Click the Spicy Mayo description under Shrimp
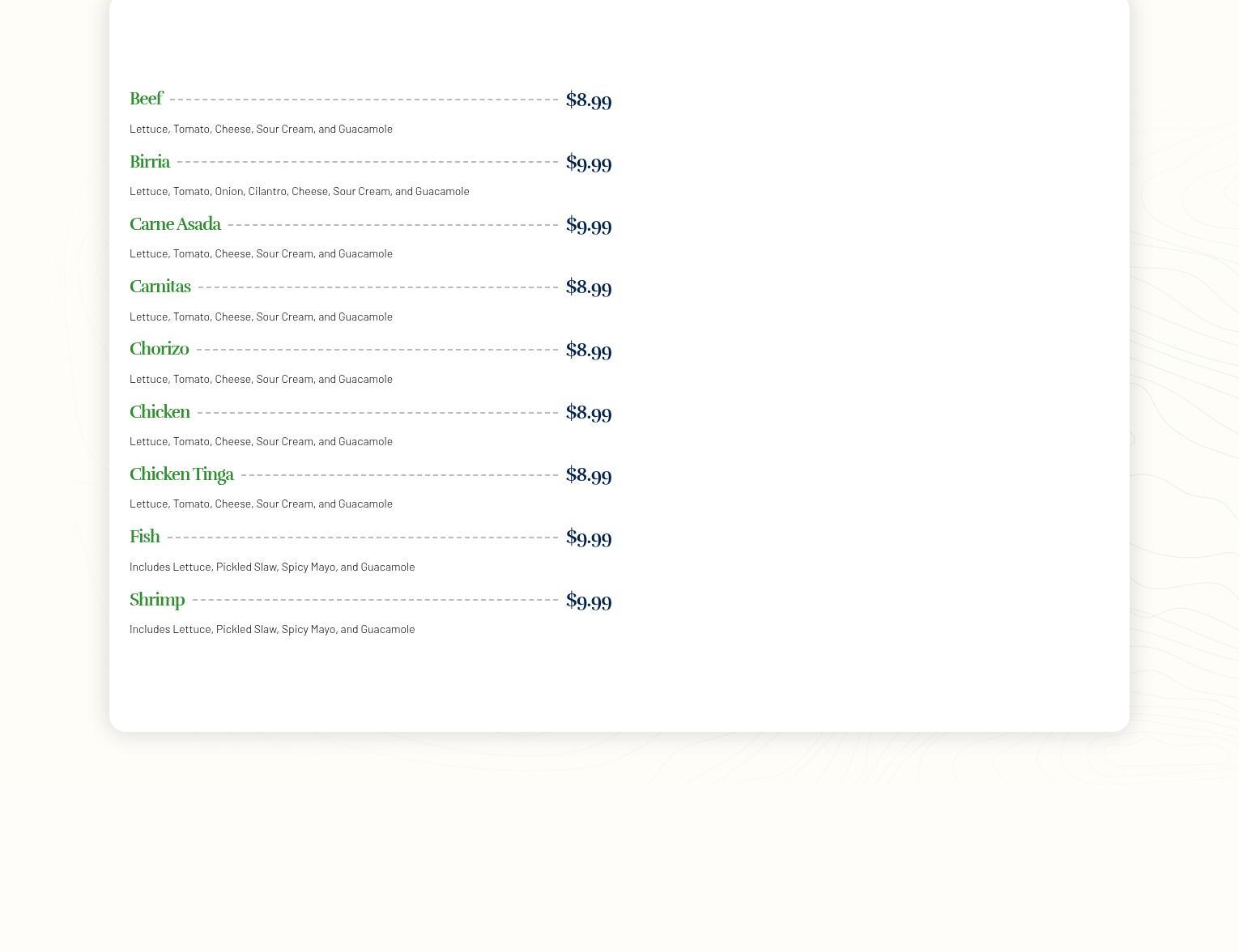Image resolution: width=1239 pixels, height=952 pixels. click(x=272, y=629)
